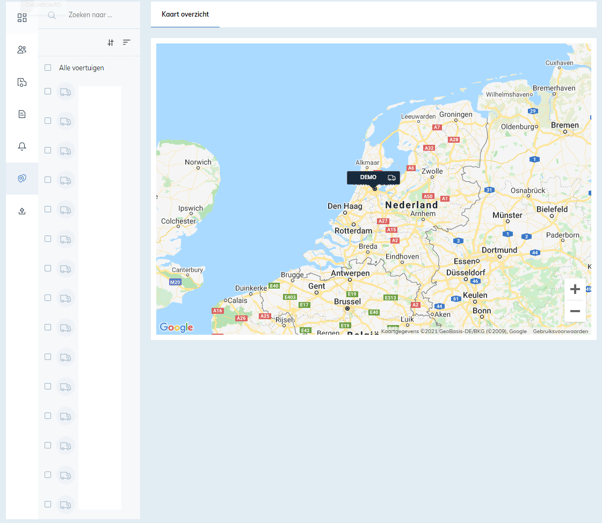
Task: Open the dashboard grid icon in sidebar
Action: 22,17
